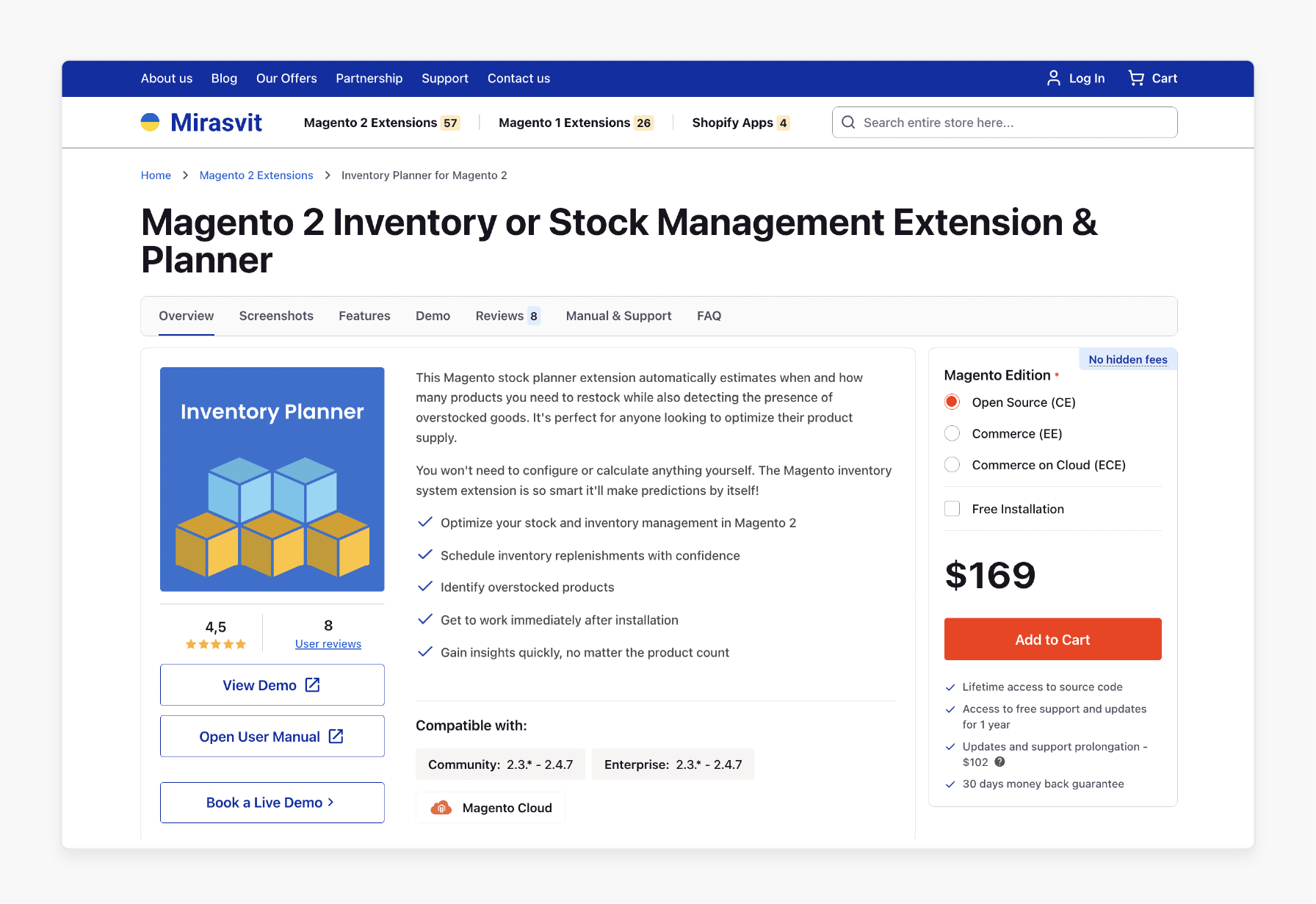This screenshot has width=1316, height=904.
Task: Open Magento 1 Extensions menu
Action: 576,123
